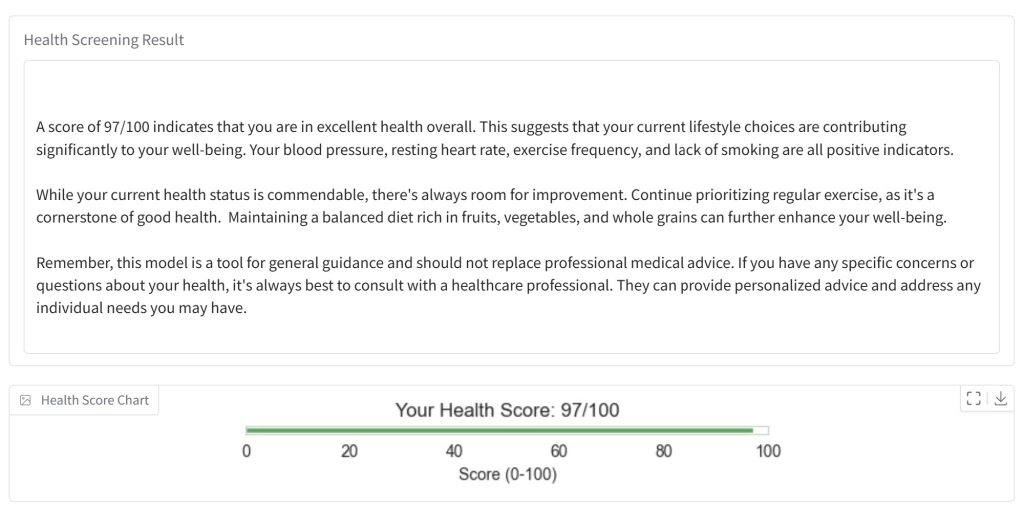
Task: Click the 'Your Health Score: 97/100' chart title
Action: coord(507,410)
